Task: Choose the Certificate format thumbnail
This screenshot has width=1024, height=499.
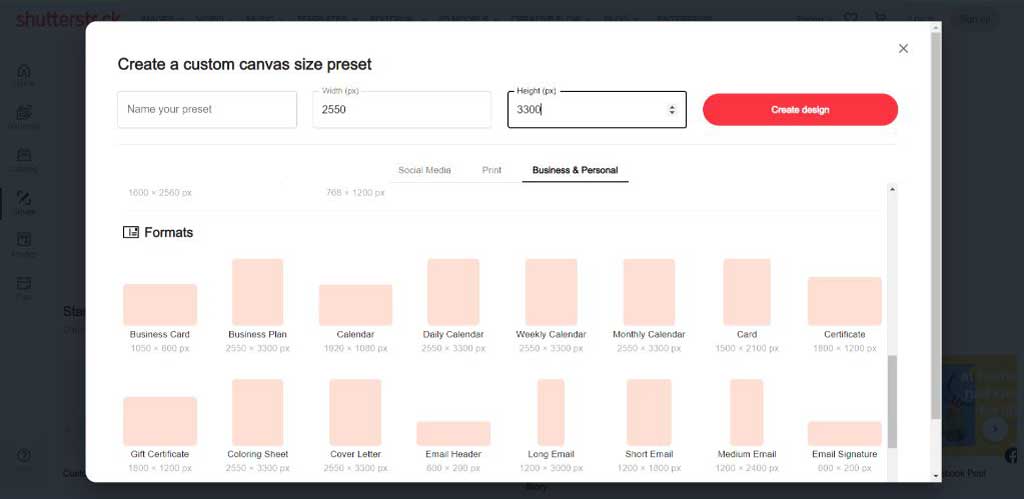Action: click(844, 301)
